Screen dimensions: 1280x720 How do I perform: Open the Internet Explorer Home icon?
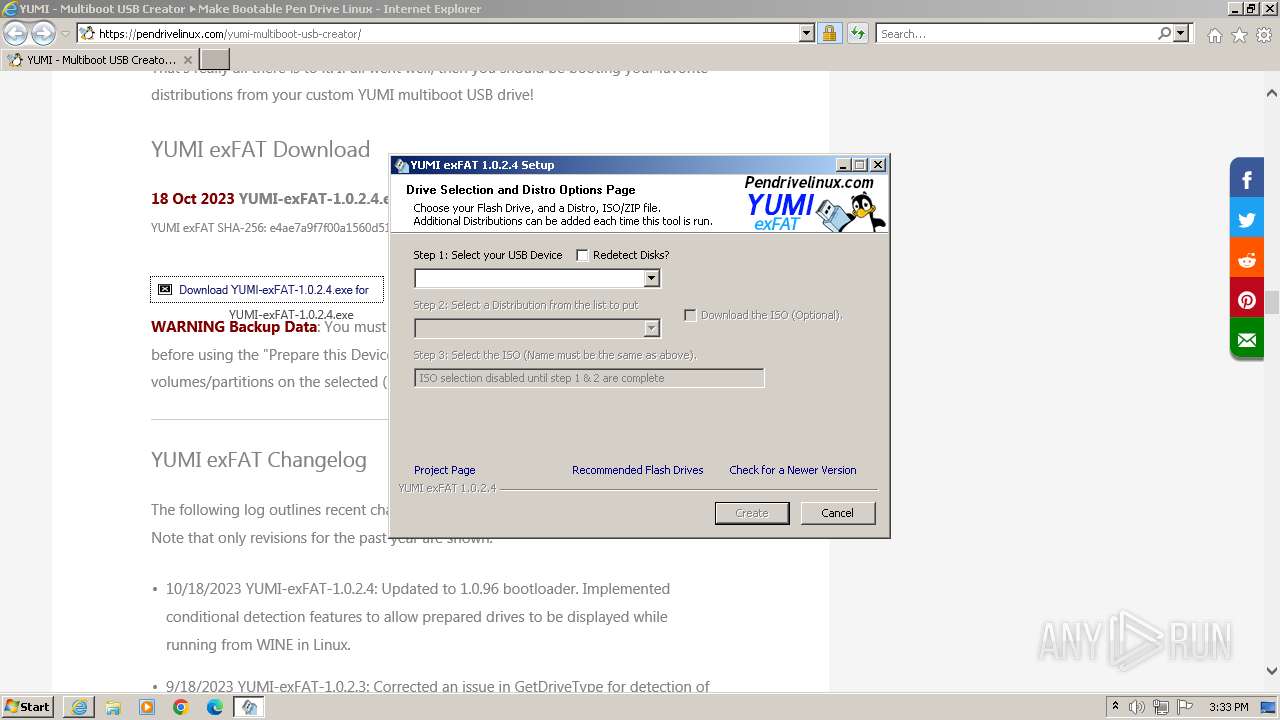(1214, 35)
